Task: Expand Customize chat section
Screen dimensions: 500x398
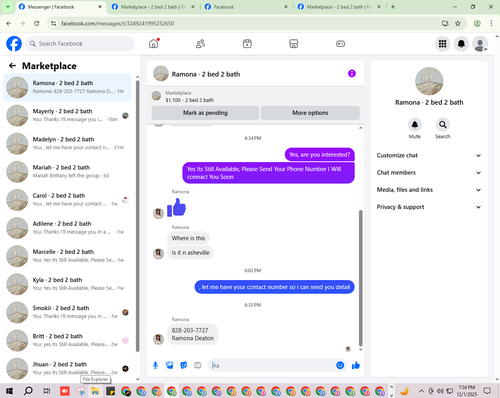Action: click(x=429, y=155)
